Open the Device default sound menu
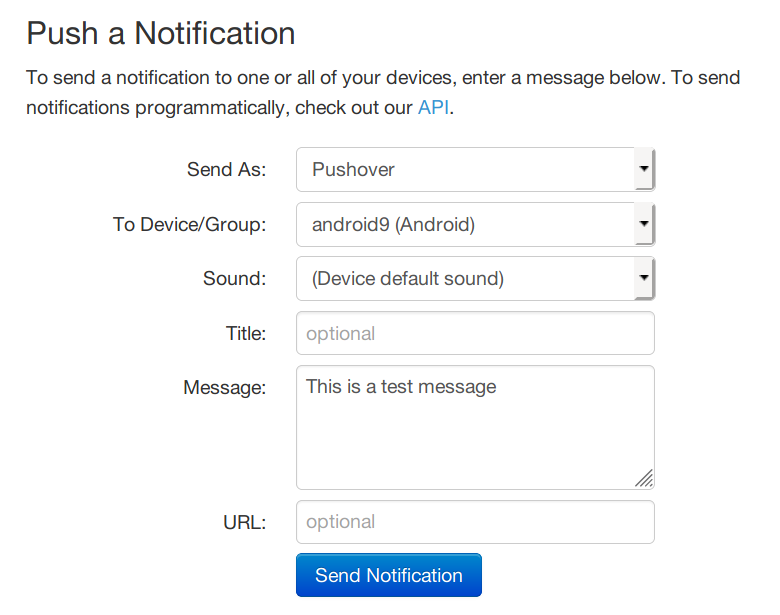 coord(466,278)
